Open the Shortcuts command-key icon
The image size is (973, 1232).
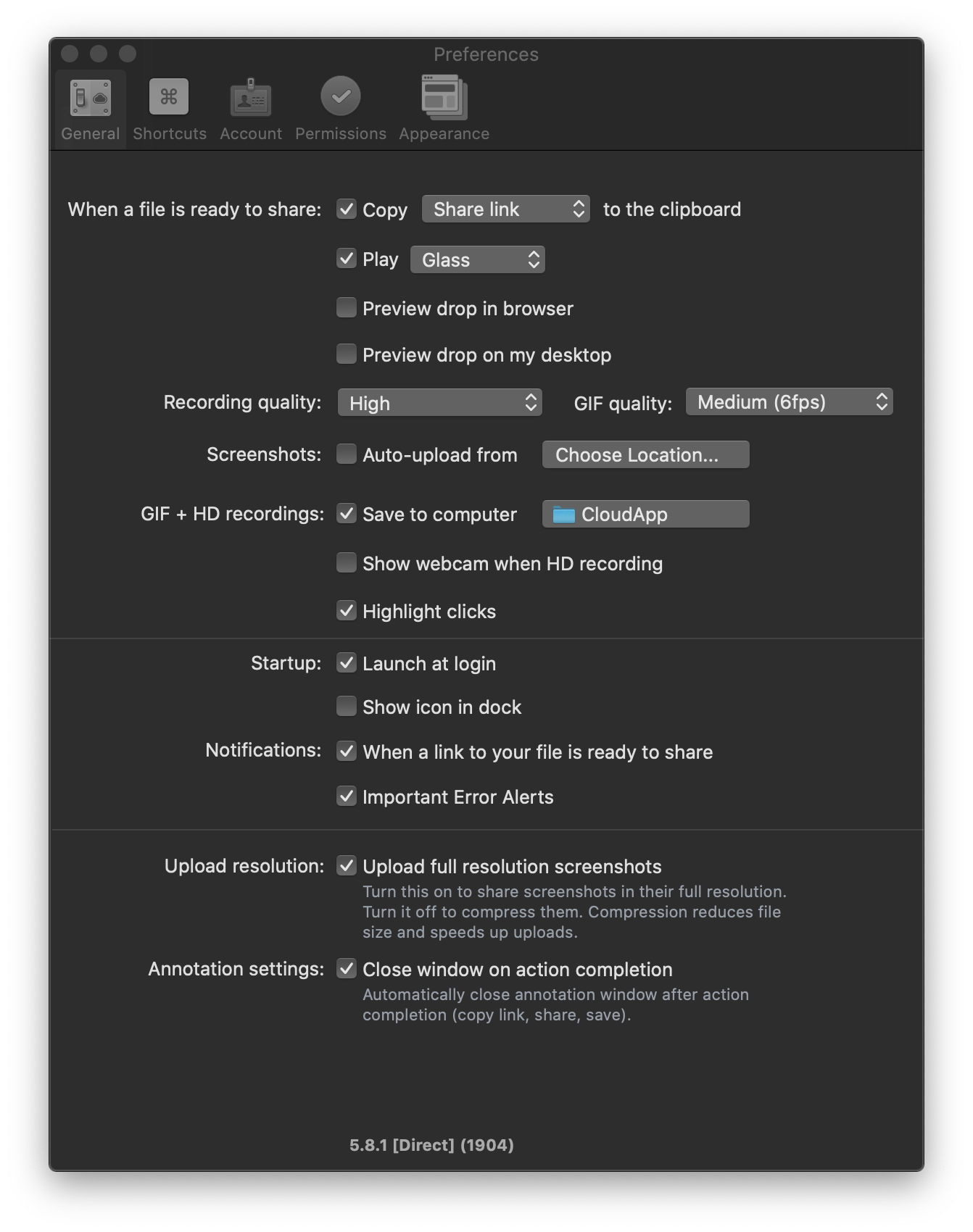pos(169,97)
